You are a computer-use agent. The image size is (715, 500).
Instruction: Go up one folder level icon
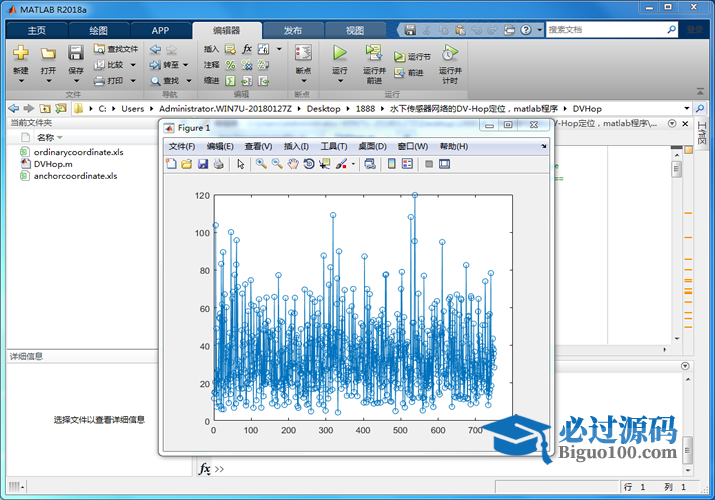click(x=45, y=108)
